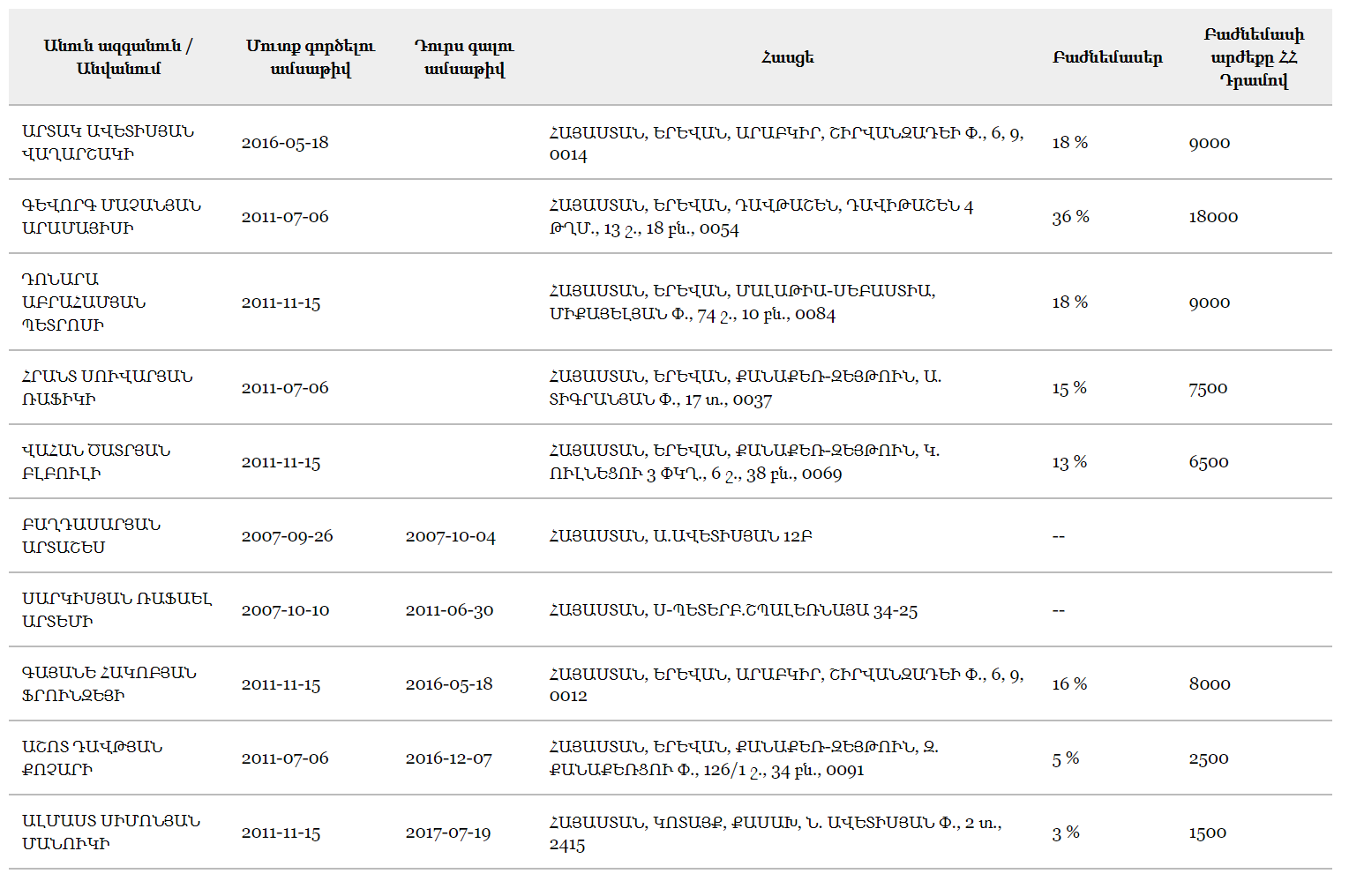Click the 36 % share cell

click(x=1070, y=216)
